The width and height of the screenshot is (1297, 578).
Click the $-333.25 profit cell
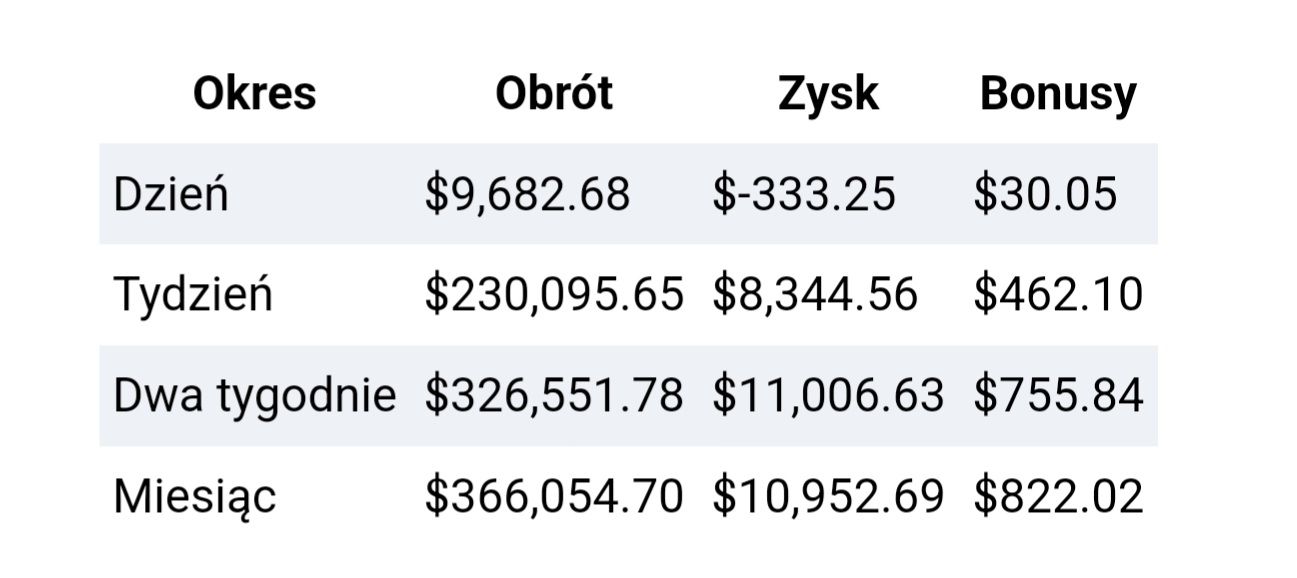pos(804,194)
